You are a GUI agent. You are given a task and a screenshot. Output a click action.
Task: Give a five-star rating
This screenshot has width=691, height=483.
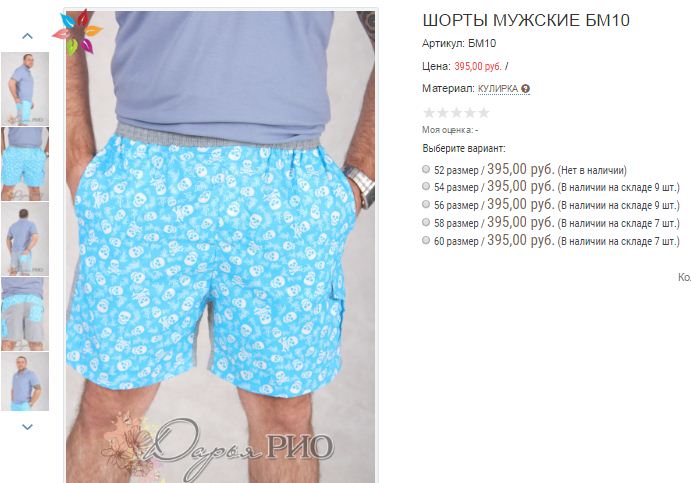484,113
